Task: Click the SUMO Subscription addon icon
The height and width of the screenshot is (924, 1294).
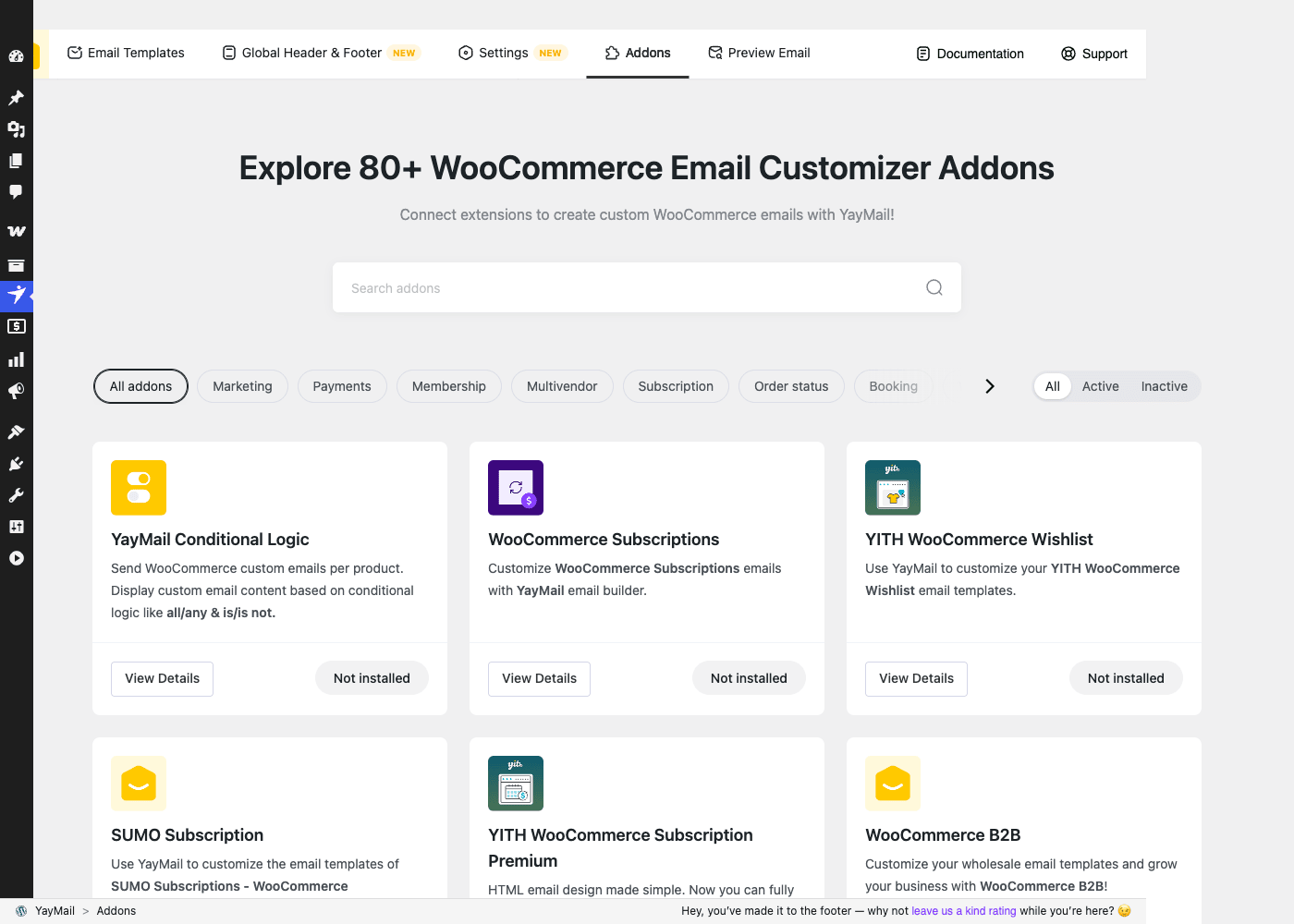Action: 139,784
